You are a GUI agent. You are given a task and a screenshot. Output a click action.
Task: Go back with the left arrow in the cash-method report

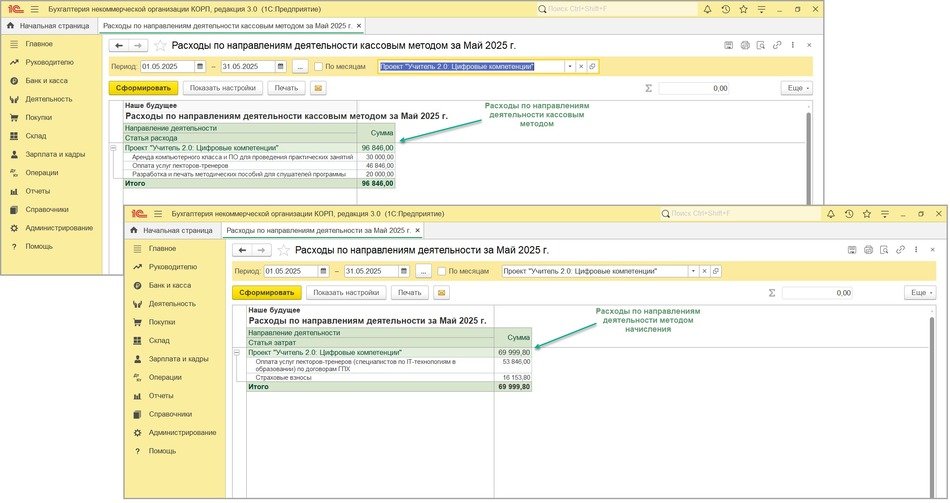click(x=119, y=46)
